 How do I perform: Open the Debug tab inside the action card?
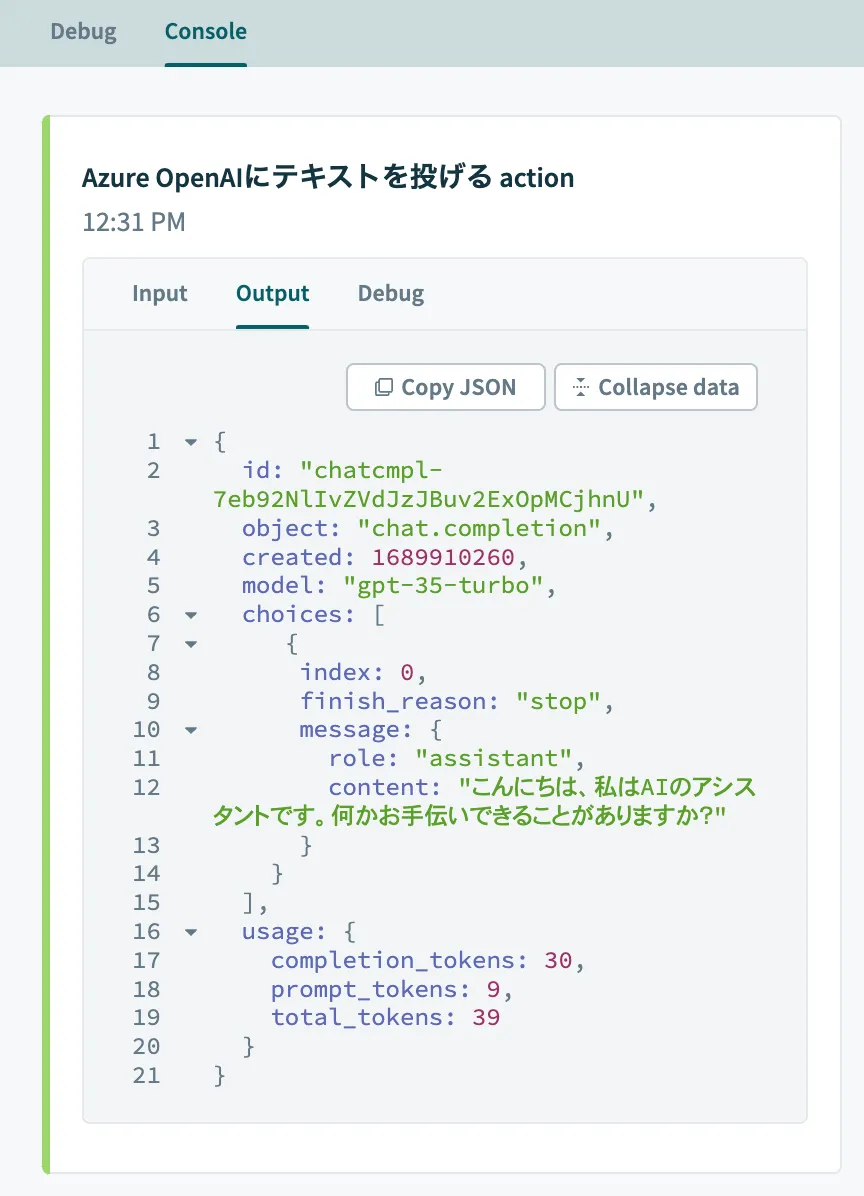tap(391, 294)
